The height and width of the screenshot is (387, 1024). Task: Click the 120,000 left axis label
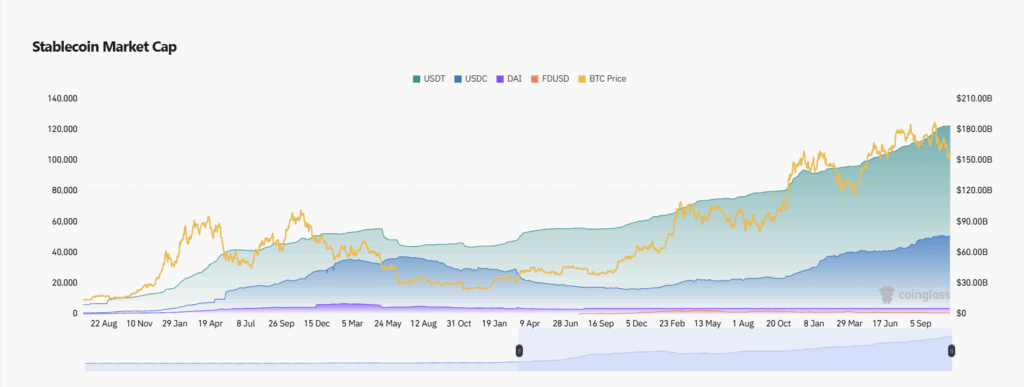click(63, 129)
